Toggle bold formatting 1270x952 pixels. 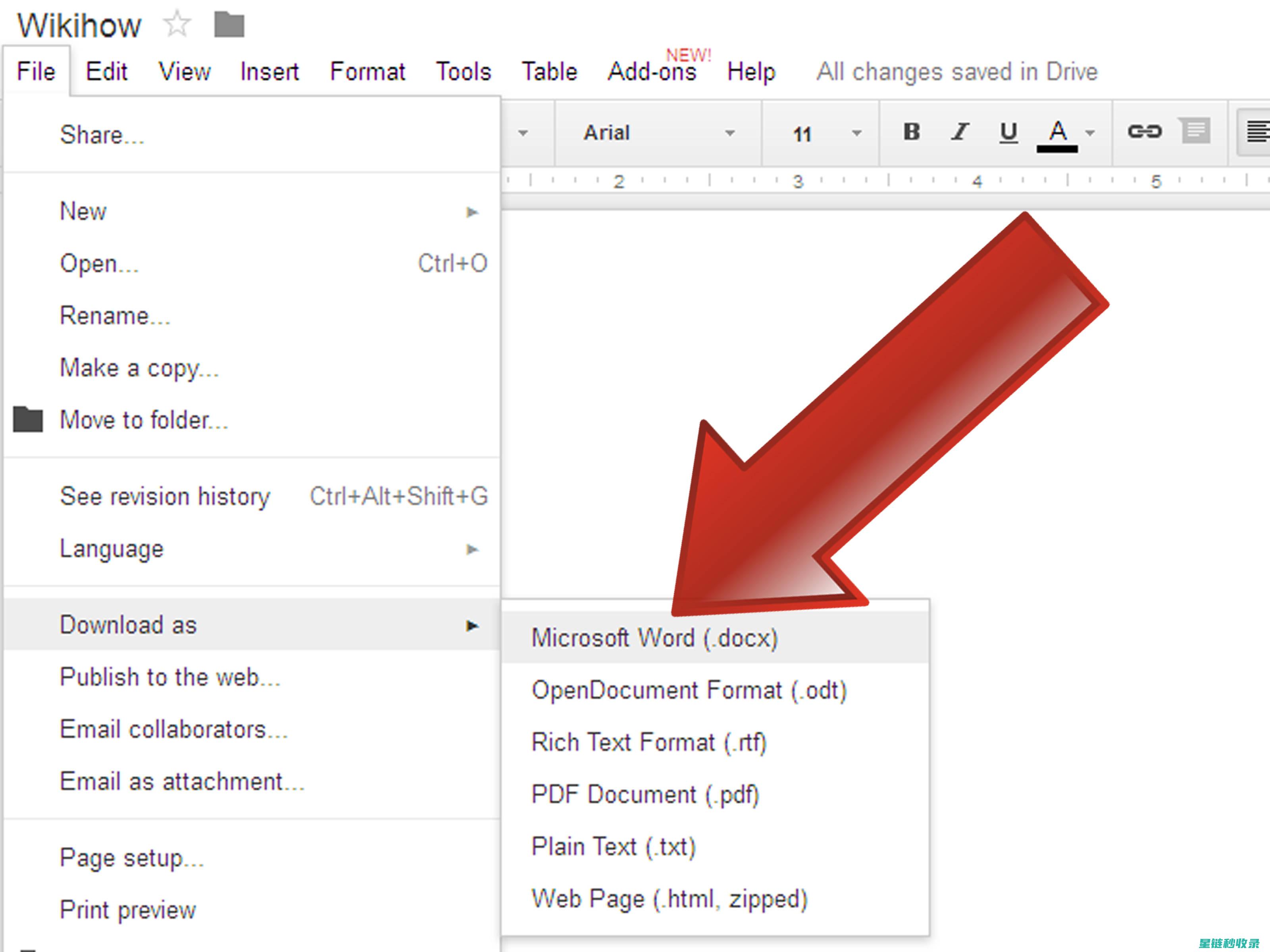click(911, 132)
